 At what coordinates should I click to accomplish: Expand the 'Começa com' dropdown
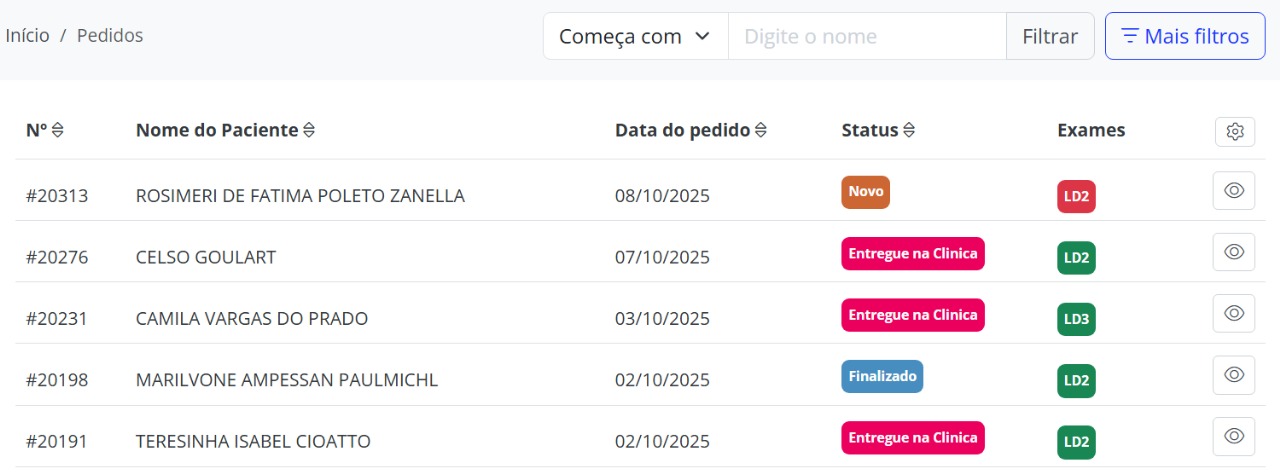tap(635, 37)
